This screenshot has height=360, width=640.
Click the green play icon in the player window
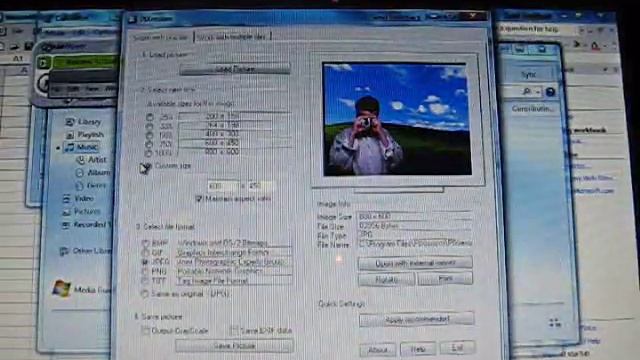[x=44, y=62]
